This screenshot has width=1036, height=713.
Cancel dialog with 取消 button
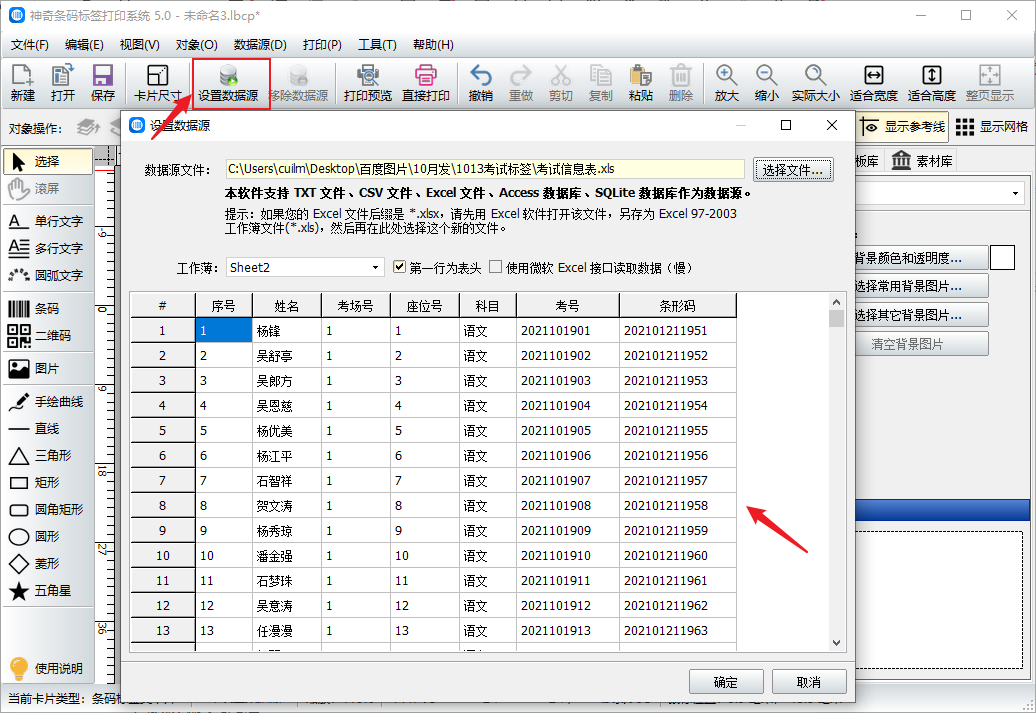[x=809, y=682]
